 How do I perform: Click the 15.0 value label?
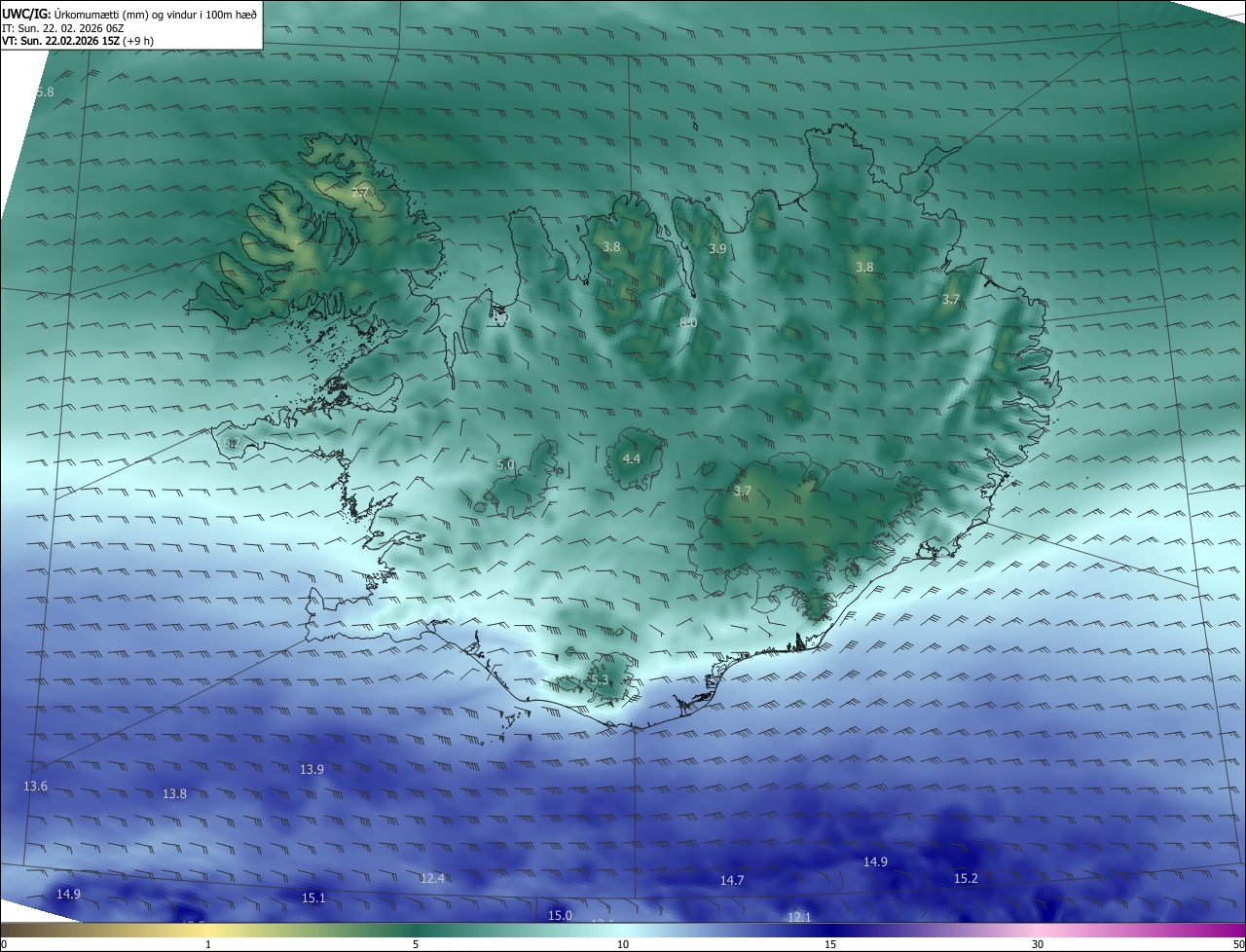point(560,916)
